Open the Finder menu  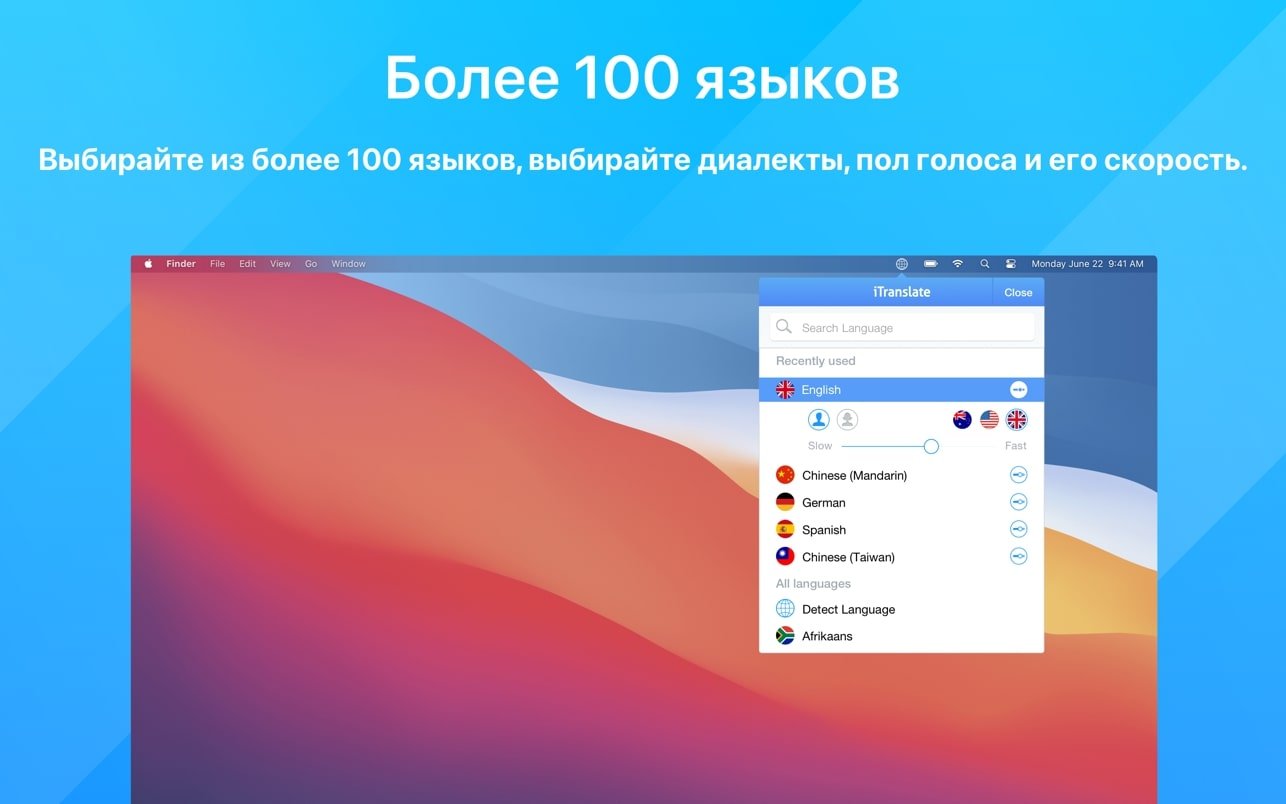point(181,264)
